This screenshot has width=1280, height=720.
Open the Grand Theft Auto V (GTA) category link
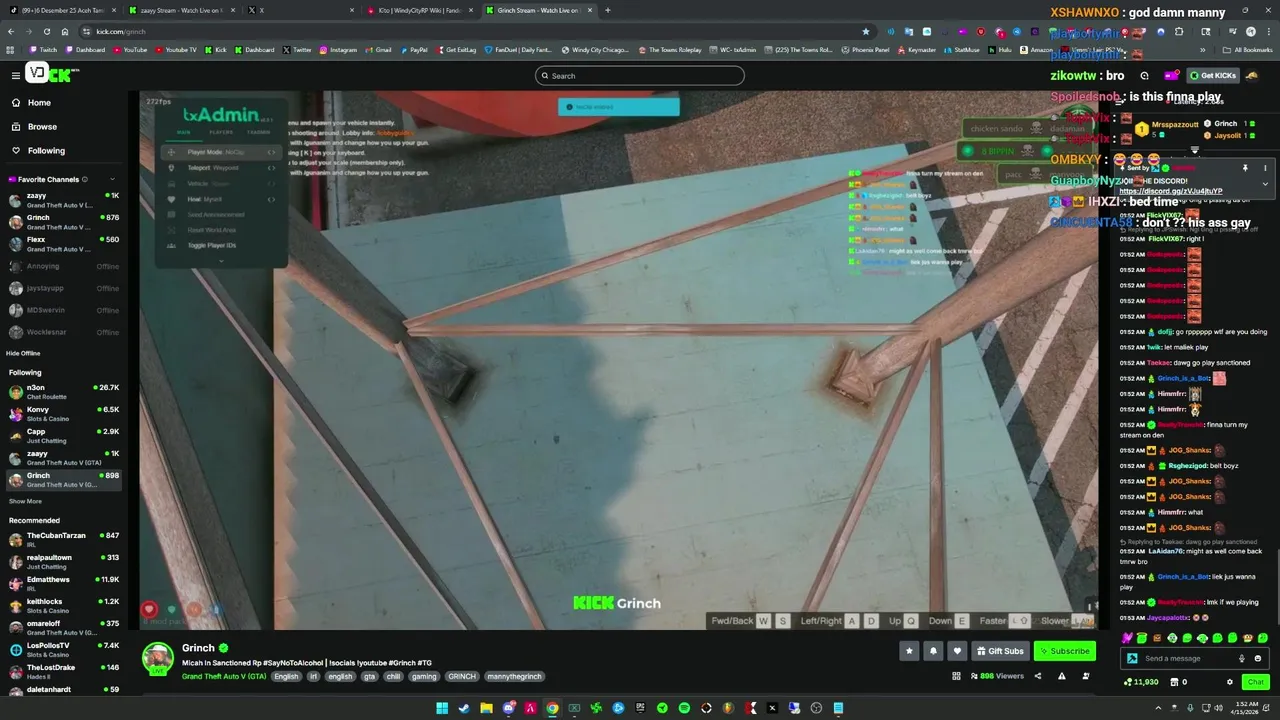224,677
